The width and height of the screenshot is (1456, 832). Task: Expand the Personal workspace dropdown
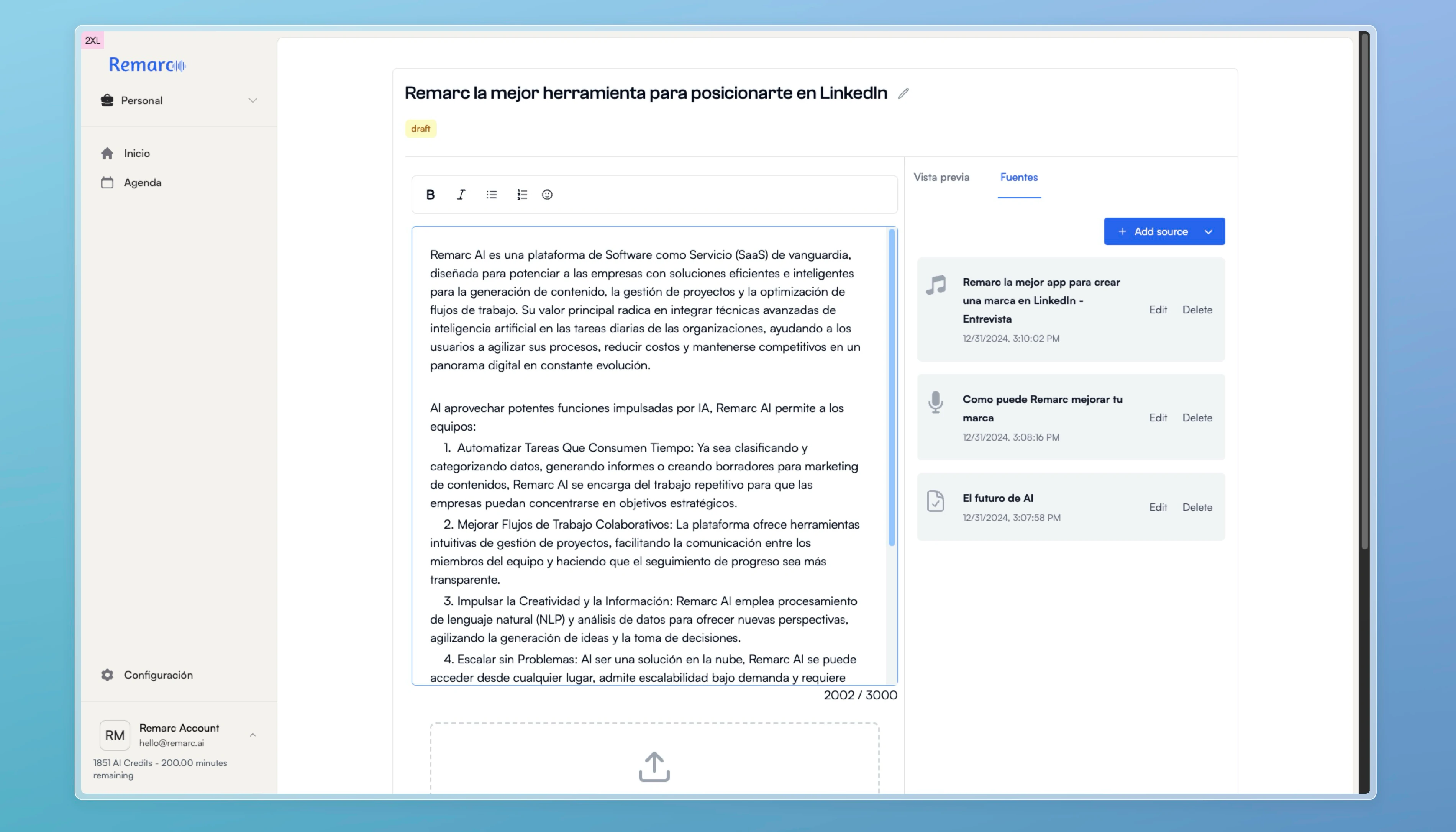253,101
